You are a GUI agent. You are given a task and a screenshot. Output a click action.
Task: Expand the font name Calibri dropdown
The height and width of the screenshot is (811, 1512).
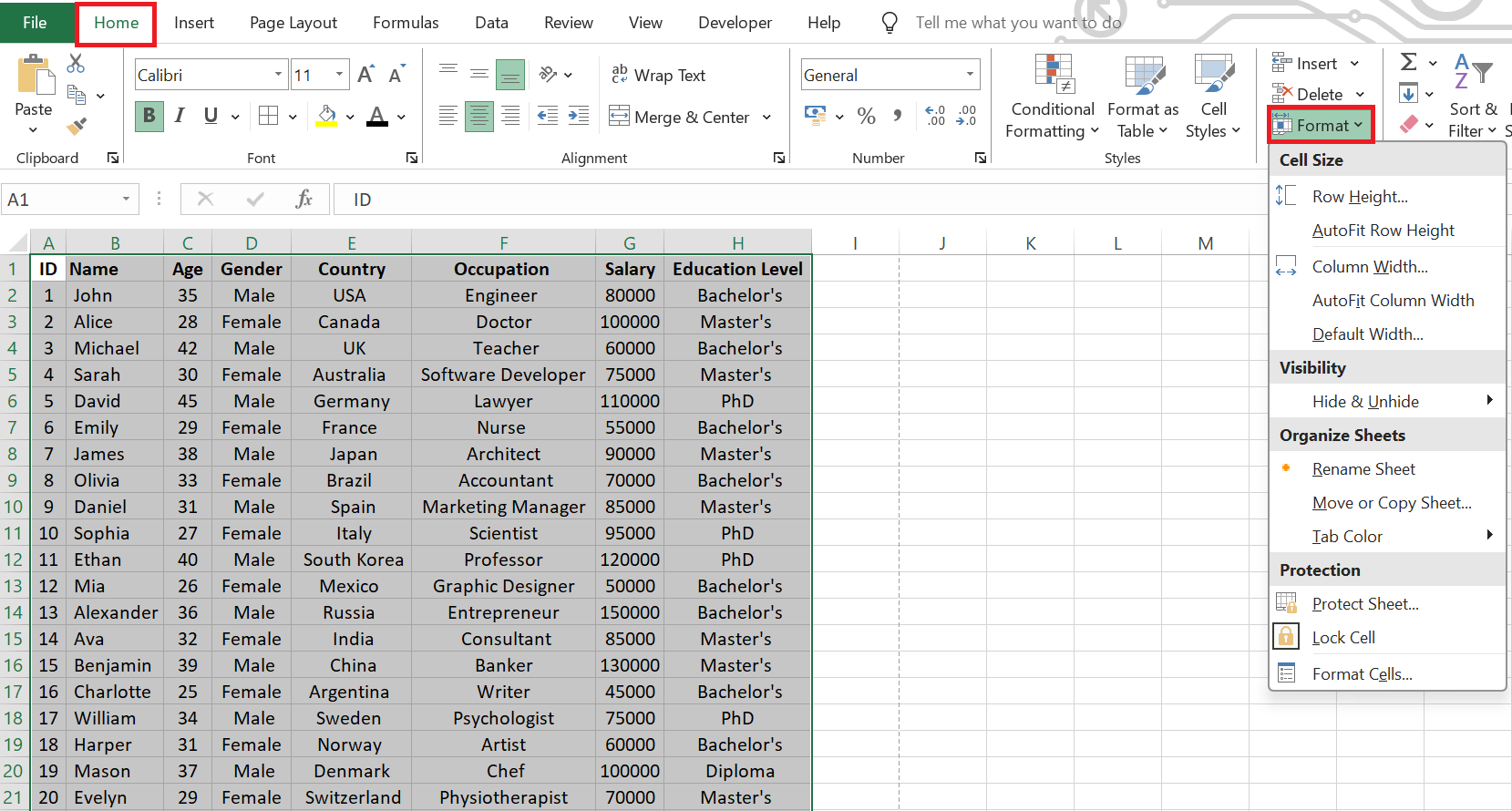pyautogui.click(x=278, y=75)
